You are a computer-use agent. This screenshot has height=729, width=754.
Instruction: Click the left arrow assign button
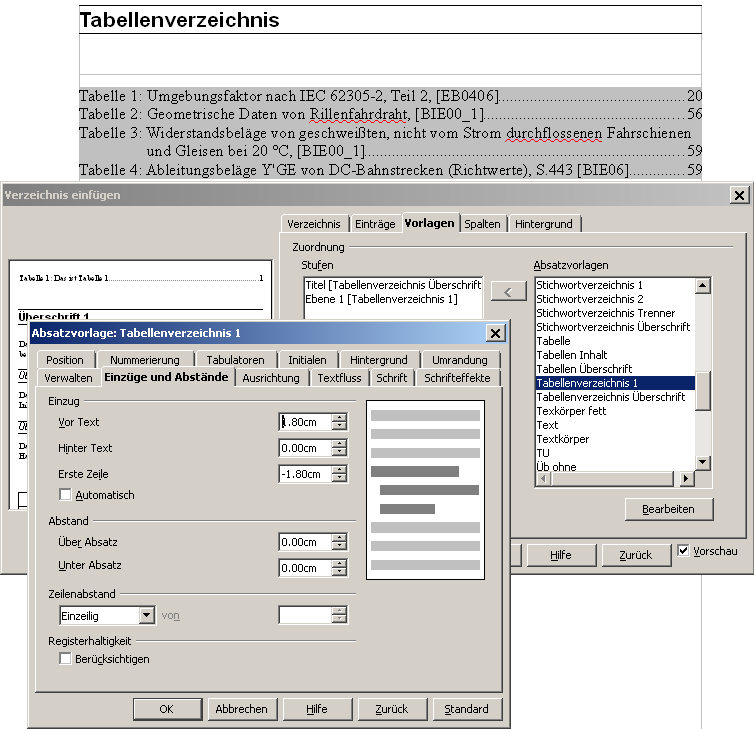pos(509,291)
